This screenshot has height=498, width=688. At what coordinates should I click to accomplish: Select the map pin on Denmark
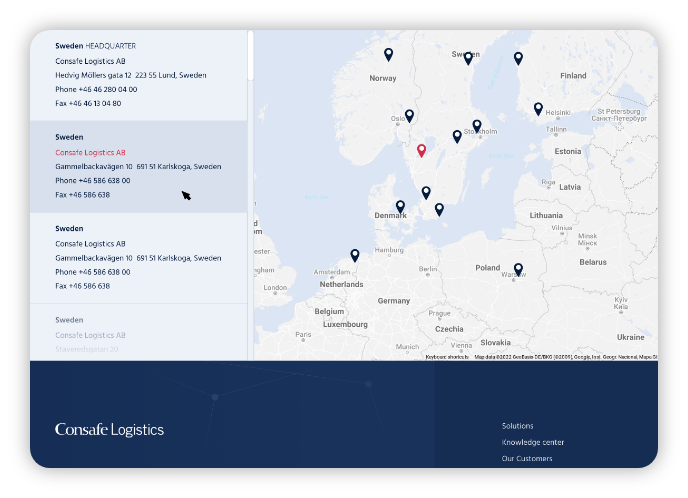click(400, 206)
